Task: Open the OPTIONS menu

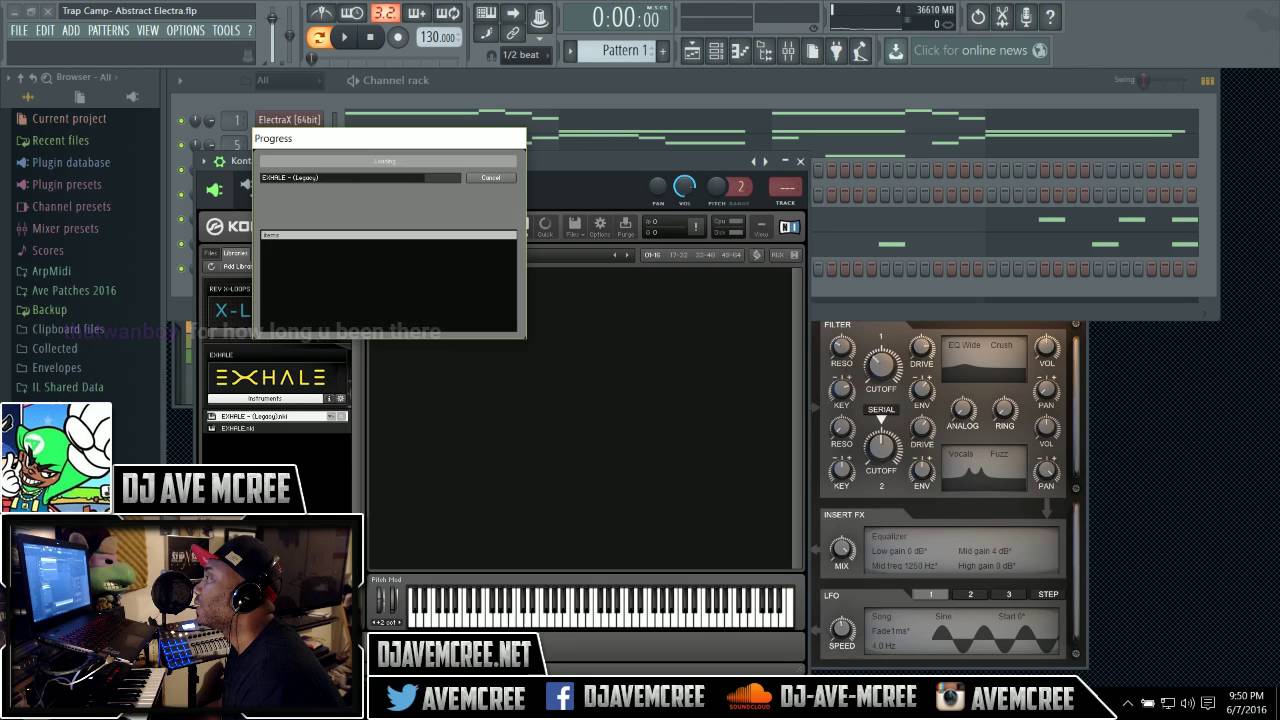Action: (x=185, y=31)
